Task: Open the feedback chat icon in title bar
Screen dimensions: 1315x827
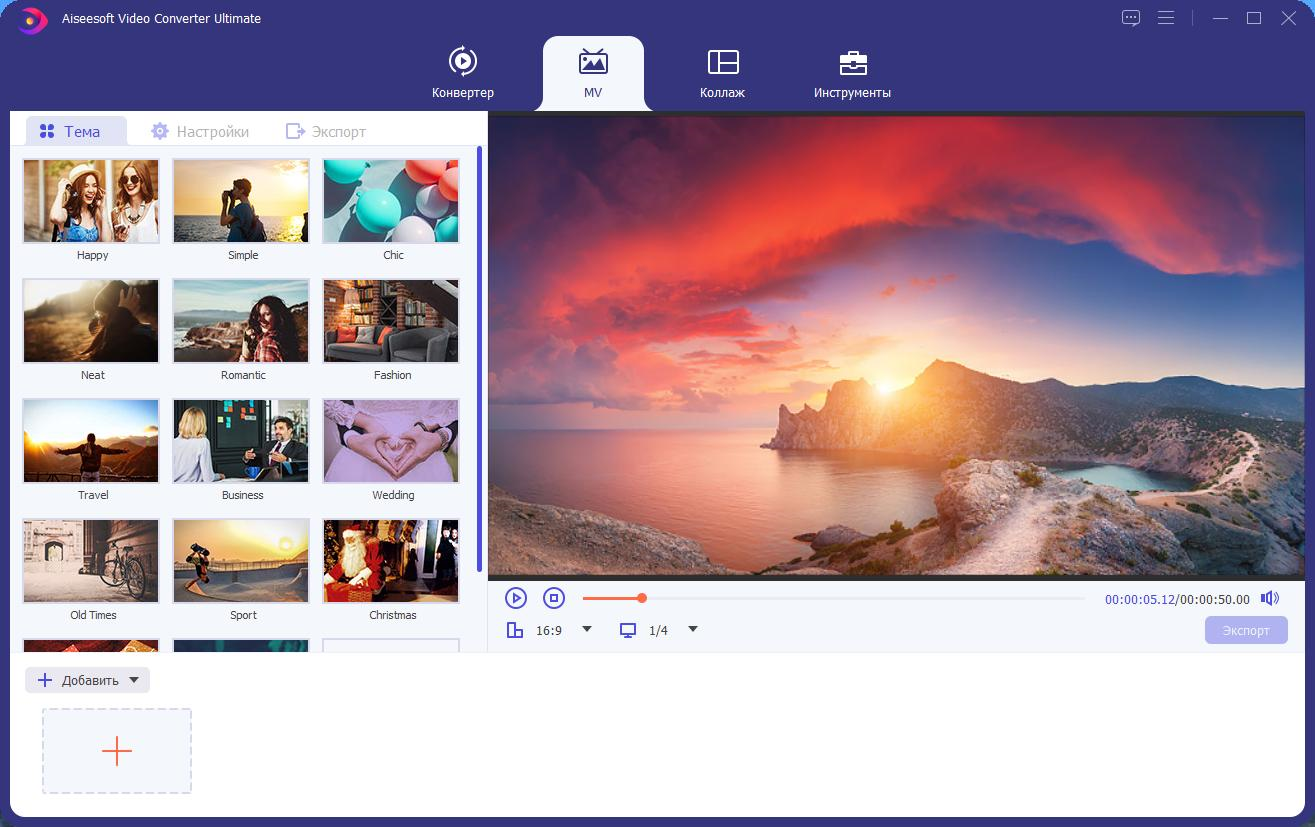Action: click(x=1131, y=18)
